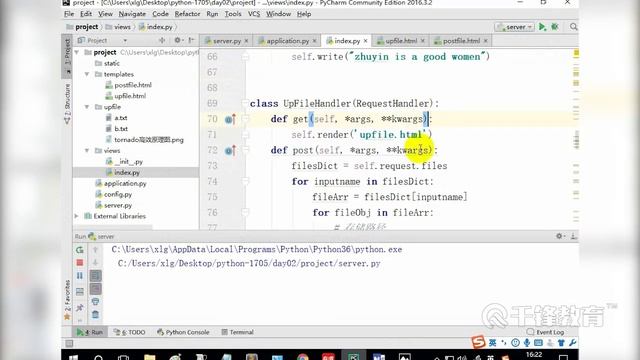Open the Event Log
Image resolution: width=640 pixels, height=360 pixels.
tap(545, 332)
